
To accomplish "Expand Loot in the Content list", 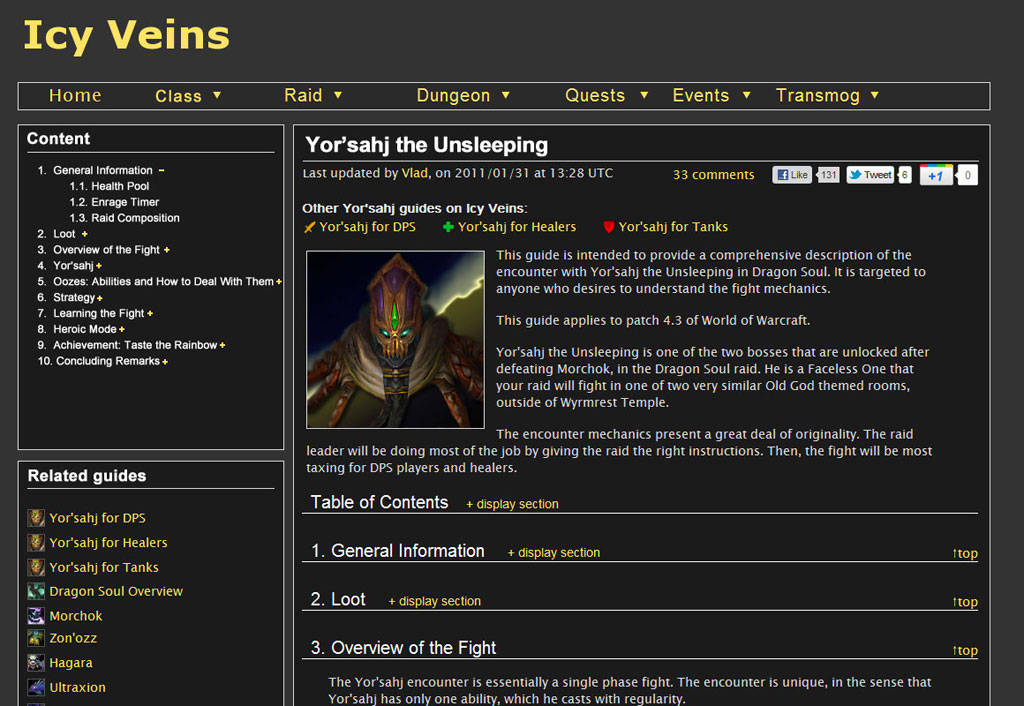I will click(x=84, y=234).
